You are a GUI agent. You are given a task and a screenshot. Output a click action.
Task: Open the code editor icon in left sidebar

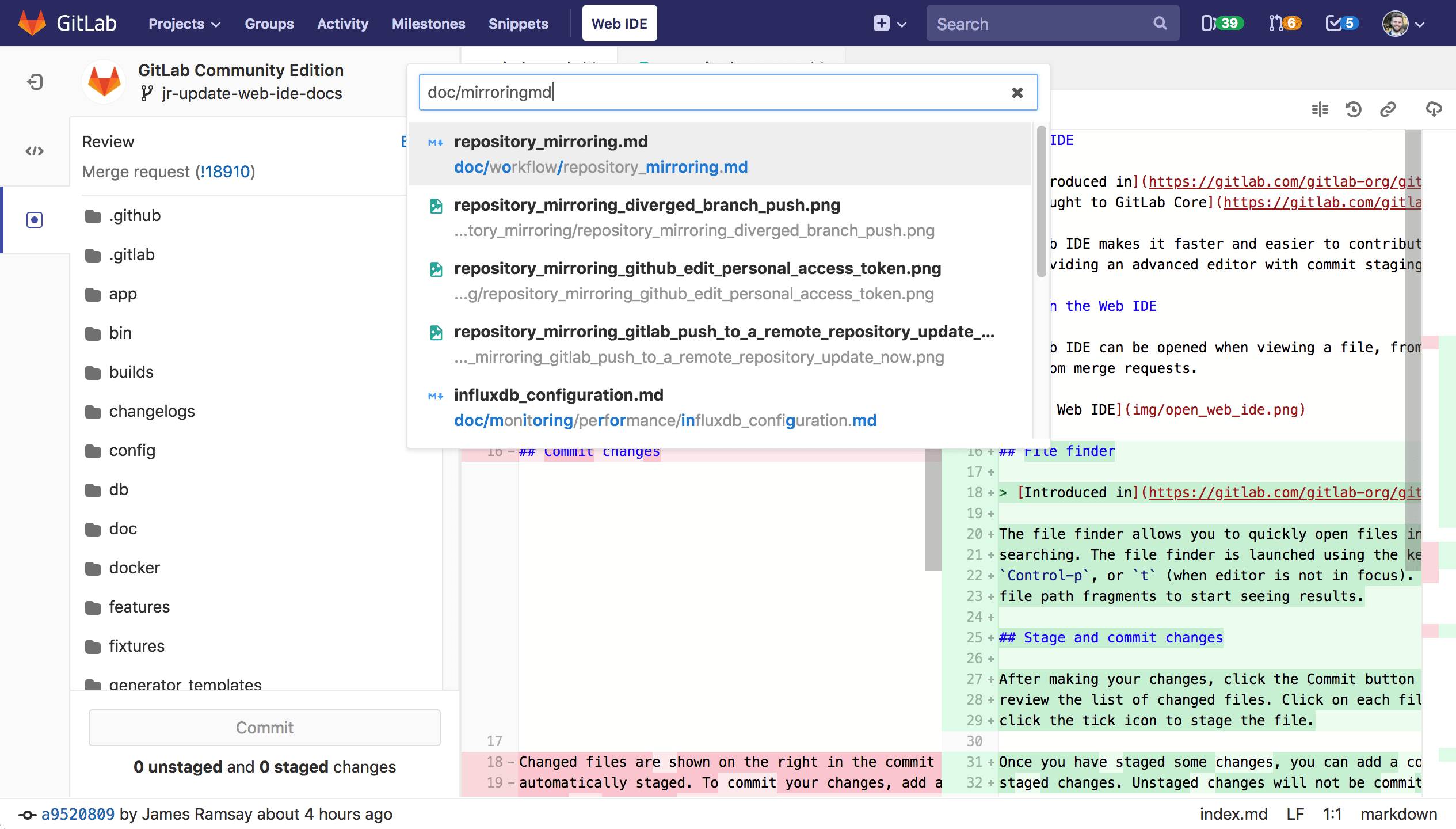point(35,151)
